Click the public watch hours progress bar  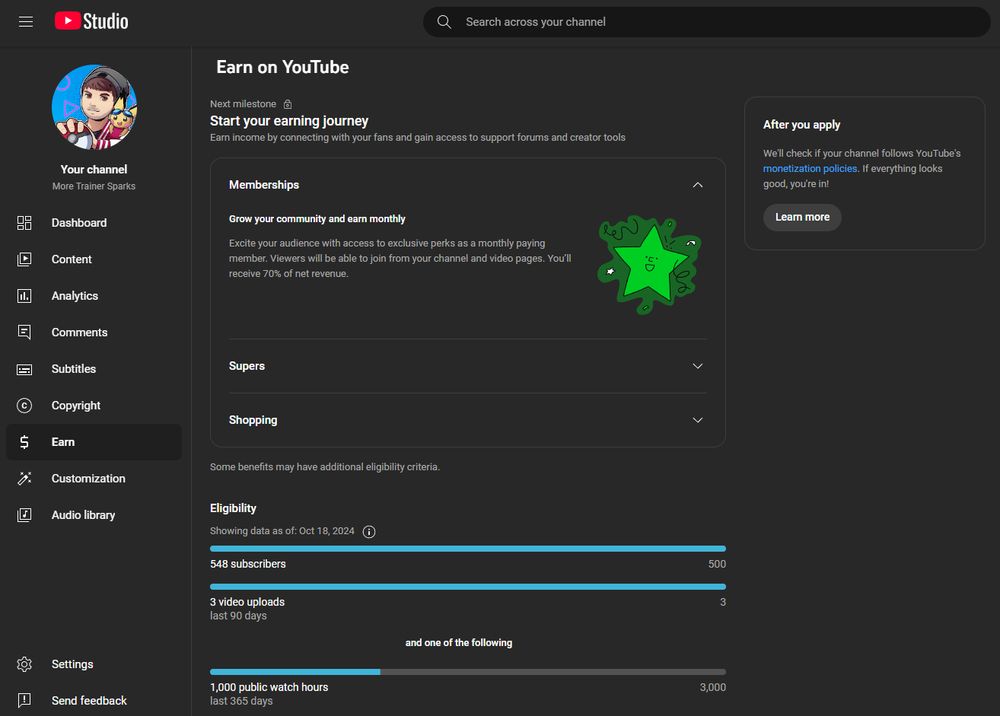tap(467, 672)
